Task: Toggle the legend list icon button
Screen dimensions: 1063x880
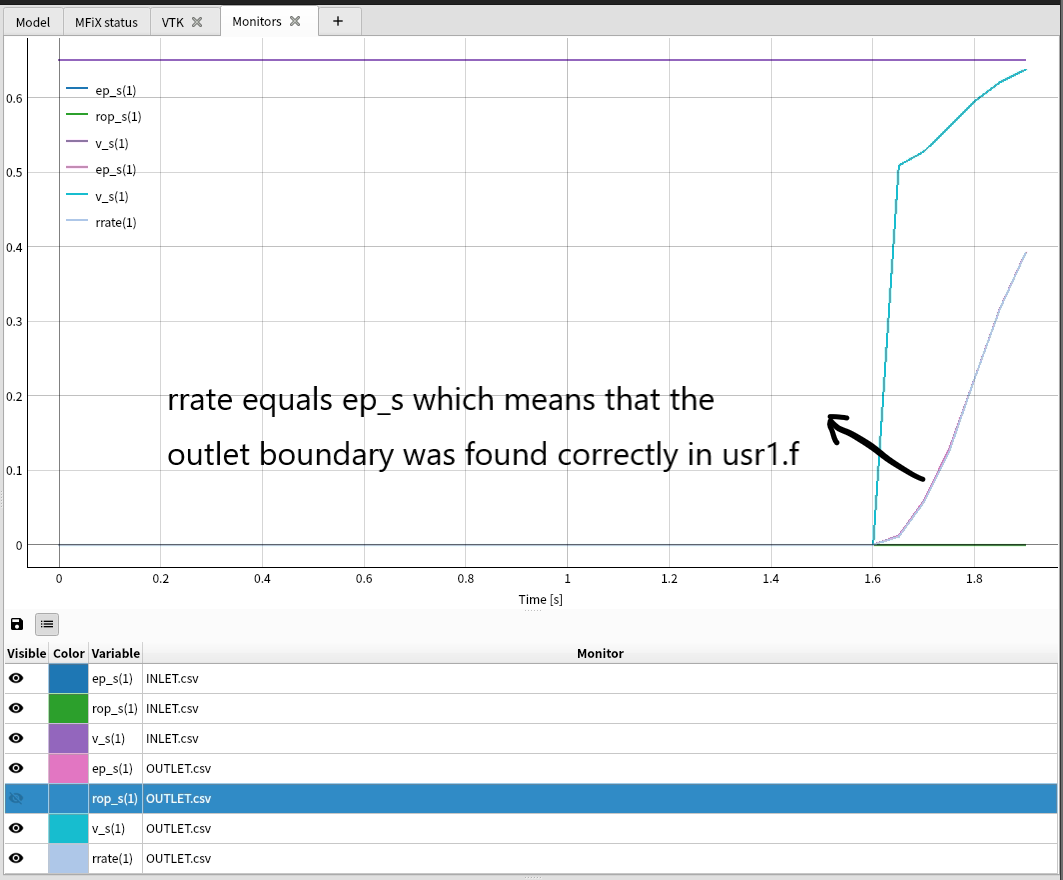Action: click(x=47, y=624)
